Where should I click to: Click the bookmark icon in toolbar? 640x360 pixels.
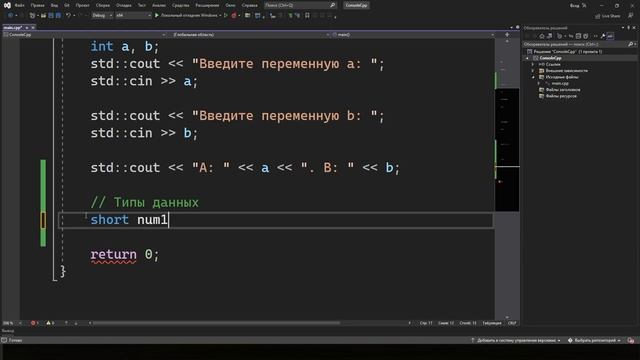pos(307,16)
